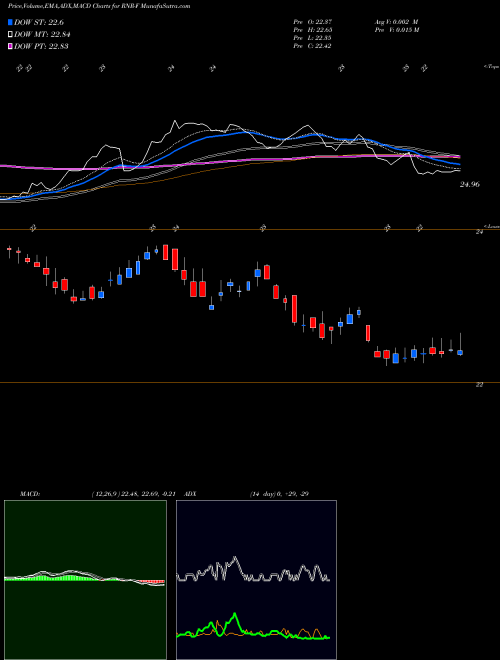500x660 pixels.
Task: Click MACD values '(12,26,9) 22.48, 22.69, -0.21'
Action: 133,494
